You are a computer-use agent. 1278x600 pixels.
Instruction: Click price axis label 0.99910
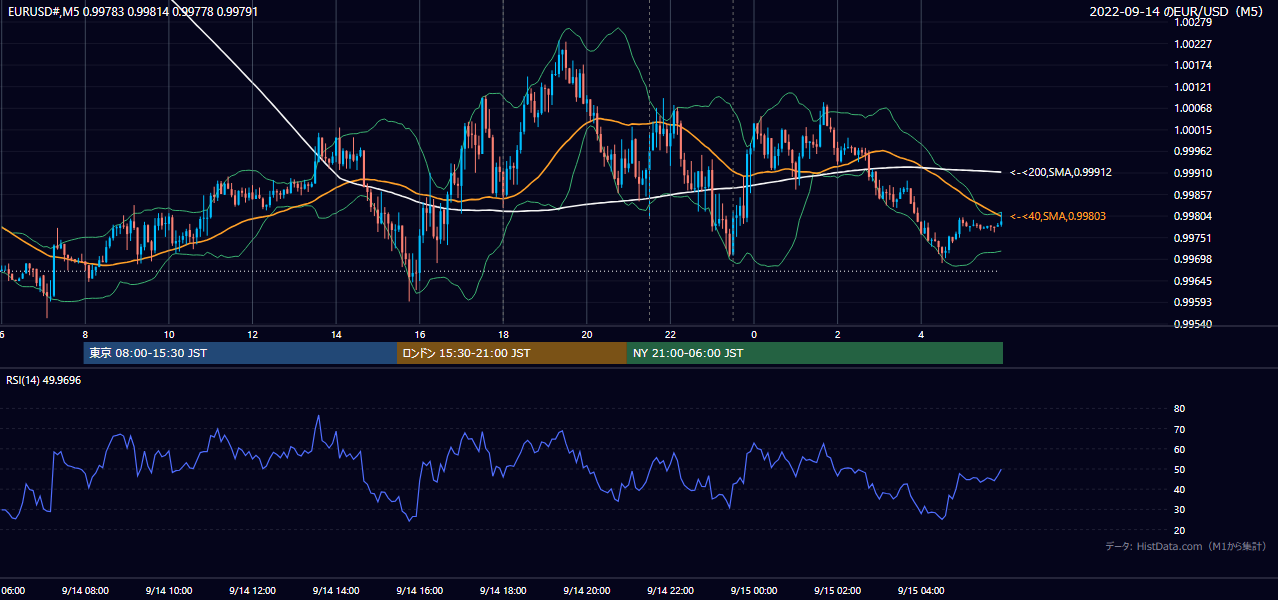(1194, 173)
